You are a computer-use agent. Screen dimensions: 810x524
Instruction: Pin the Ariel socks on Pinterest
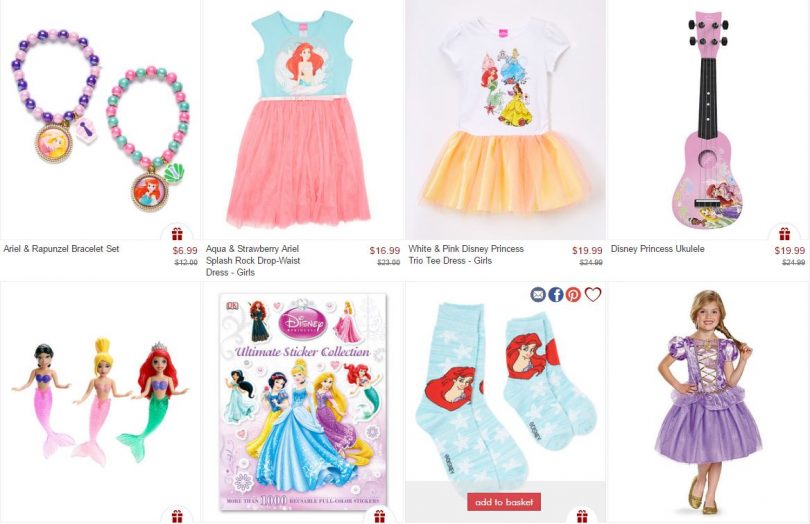tap(573, 295)
